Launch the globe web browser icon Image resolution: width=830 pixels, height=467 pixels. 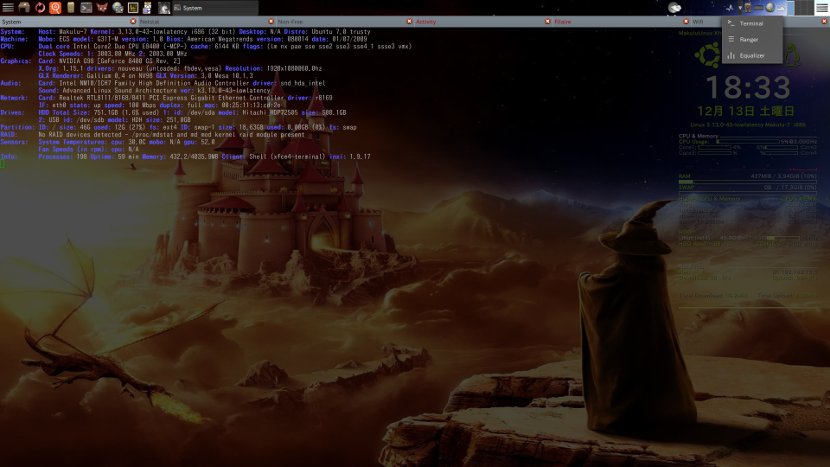[x=118, y=7]
